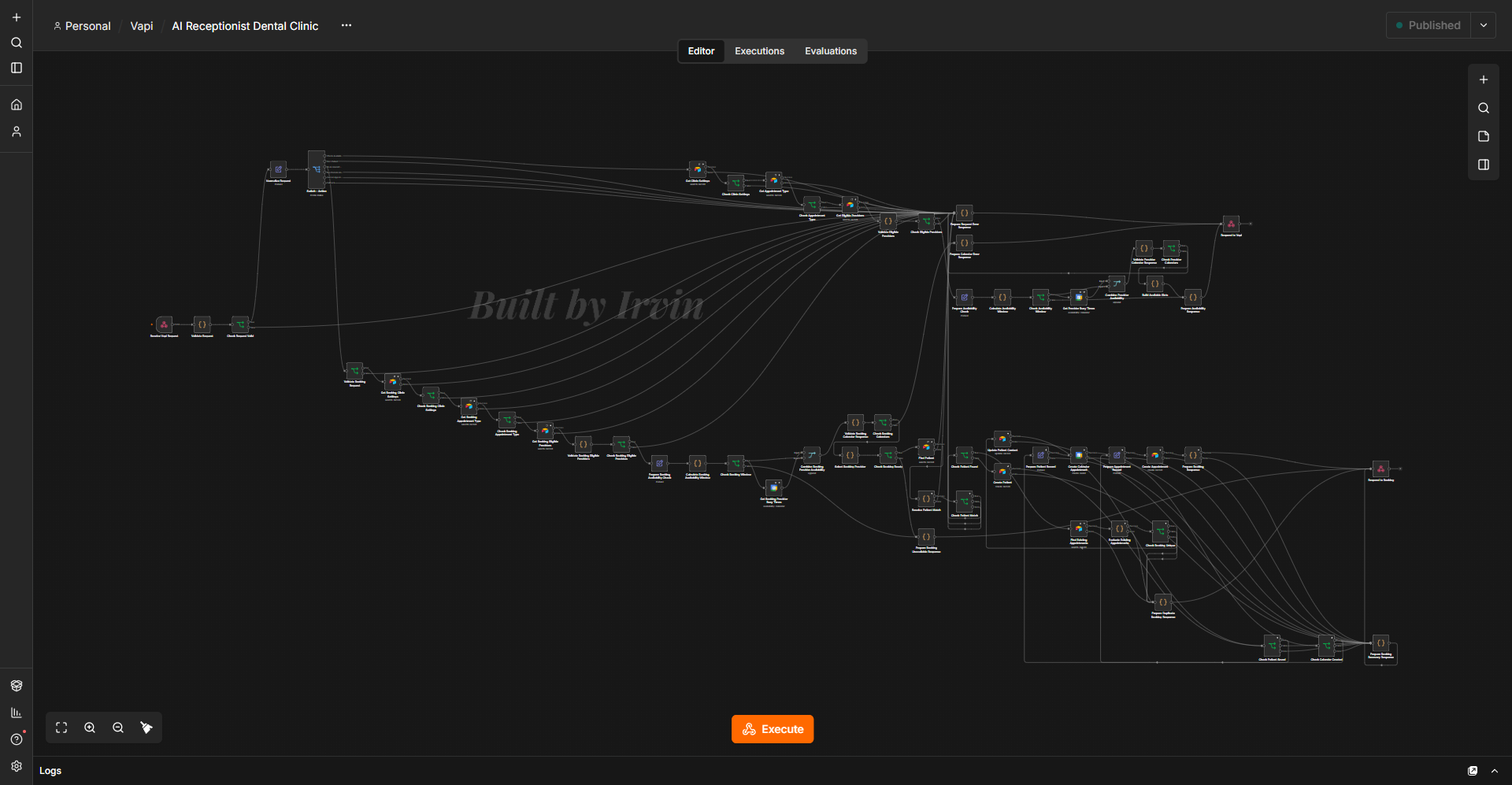Click the workflow name AI Receptionist Dental Clinic

point(245,26)
